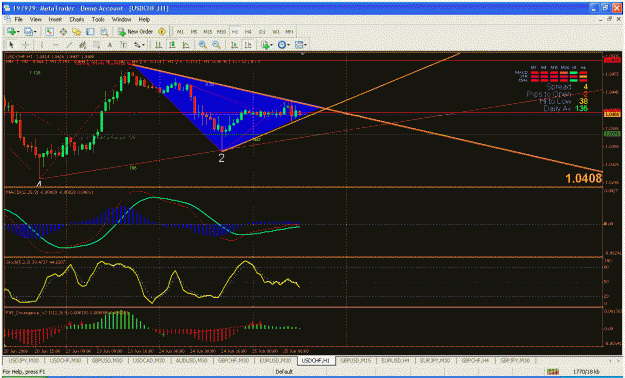
Task: Open the Help menu
Action: [144, 20]
